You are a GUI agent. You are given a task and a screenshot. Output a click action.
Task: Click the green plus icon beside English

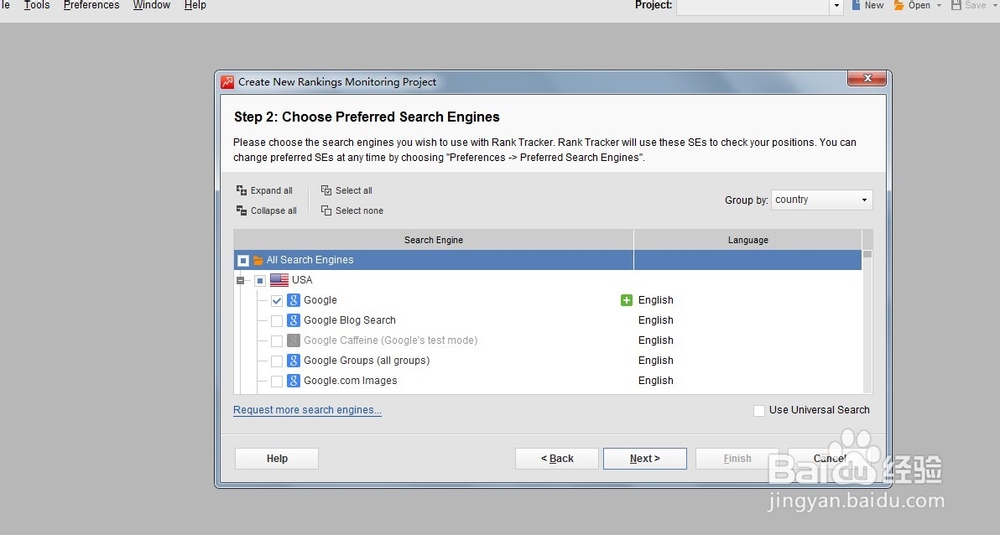pyautogui.click(x=626, y=300)
